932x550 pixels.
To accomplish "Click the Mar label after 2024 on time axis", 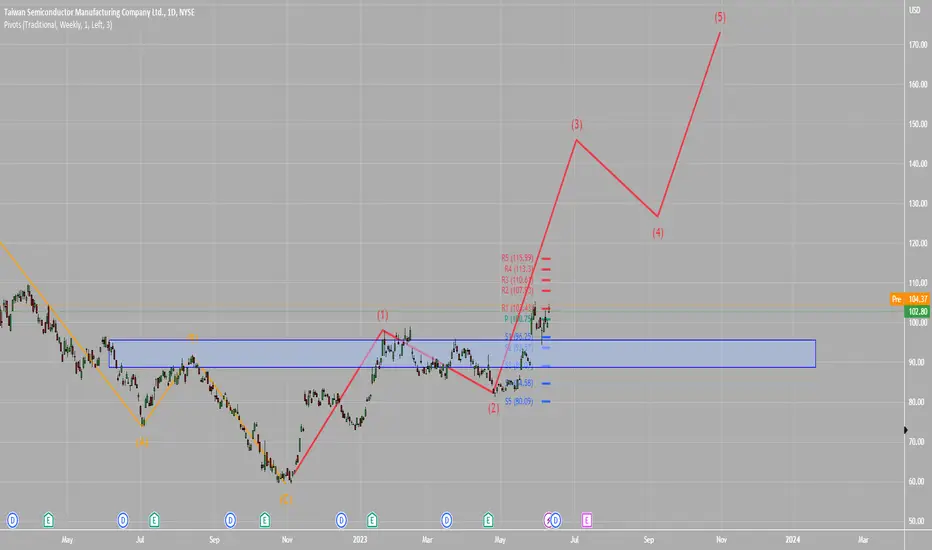I will [x=863, y=540].
